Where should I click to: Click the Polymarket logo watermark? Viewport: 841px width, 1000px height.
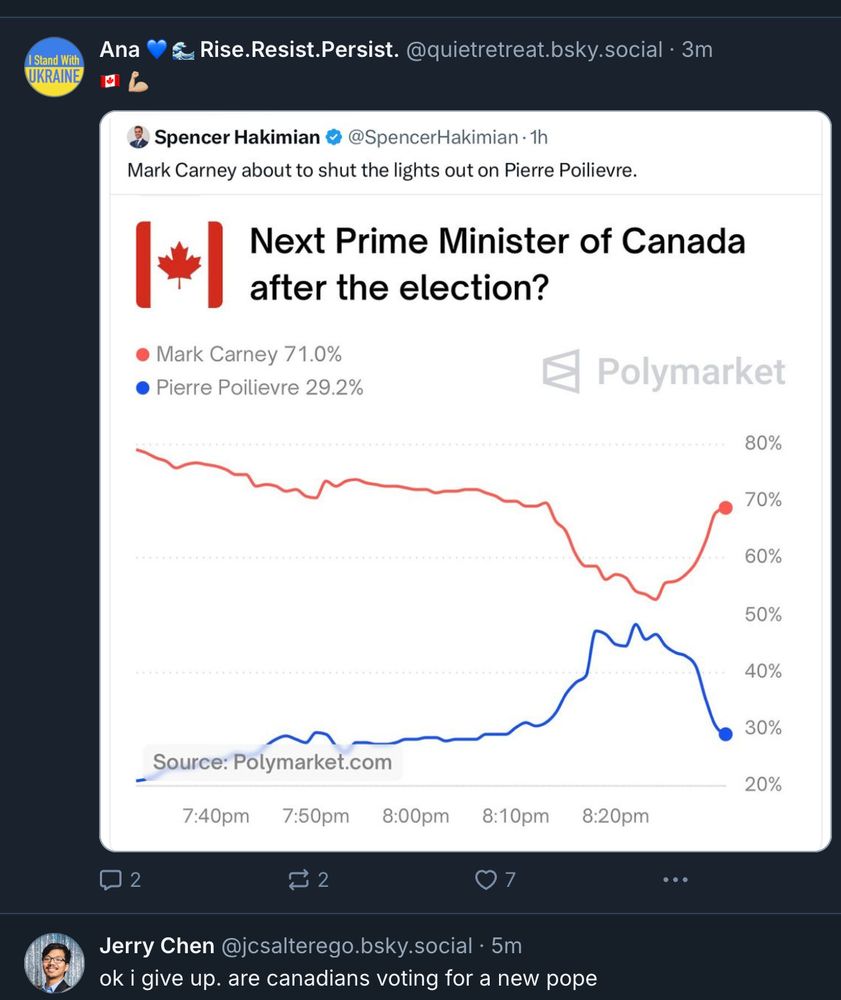coord(664,371)
